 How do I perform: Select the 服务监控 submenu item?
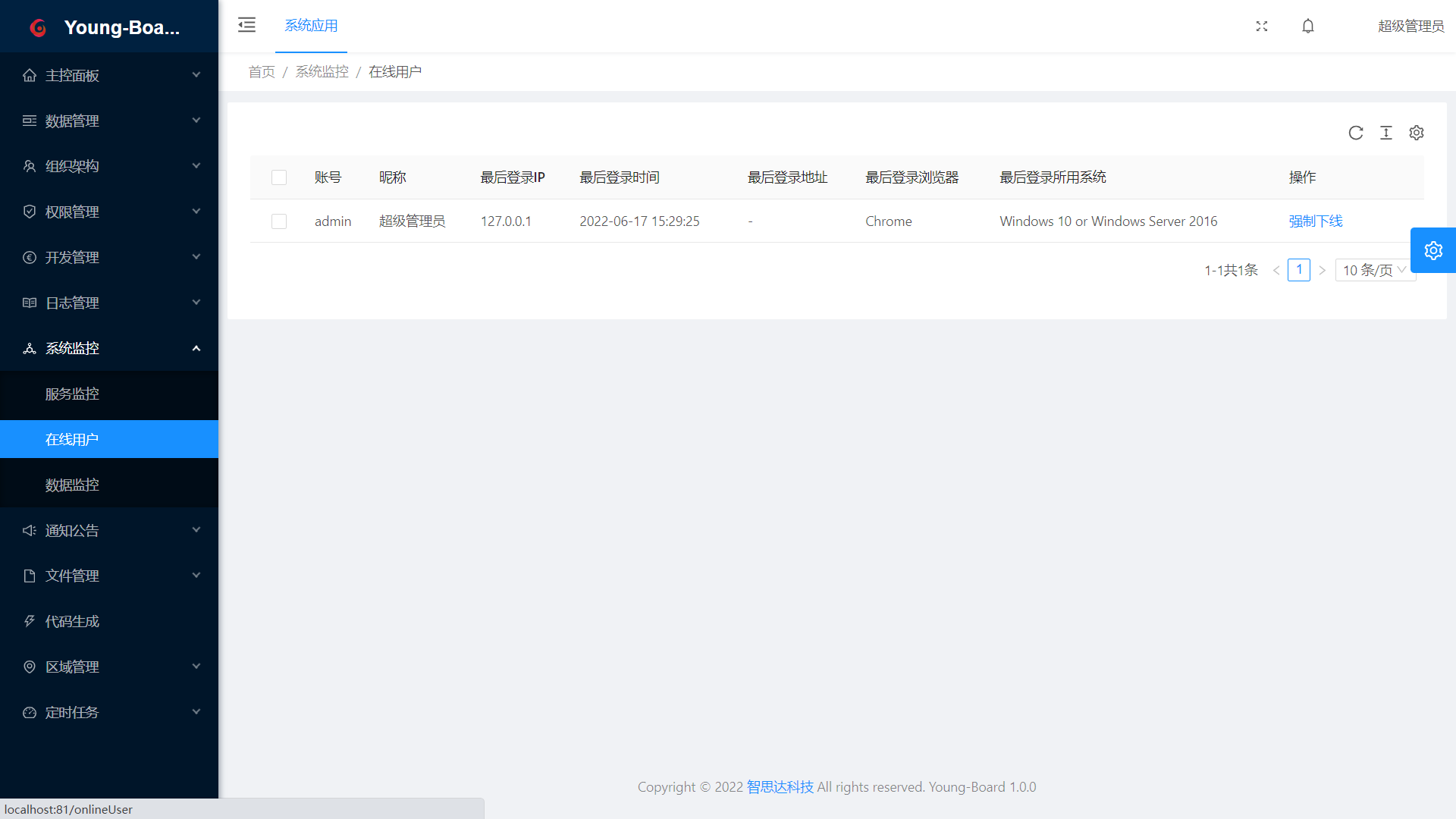72,394
